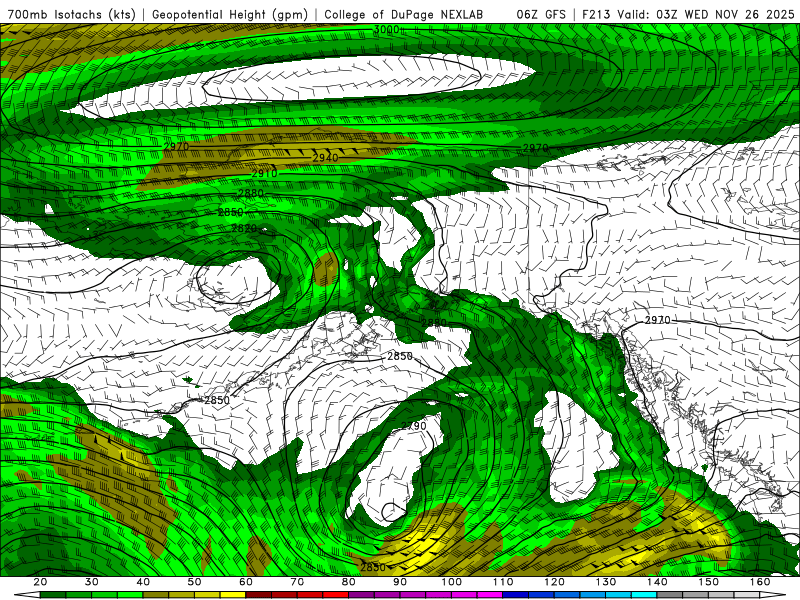The height and width of the screenshot is (600, 800).
Task: Click colorbar scale label 130
Action: (x=606, y=582)
